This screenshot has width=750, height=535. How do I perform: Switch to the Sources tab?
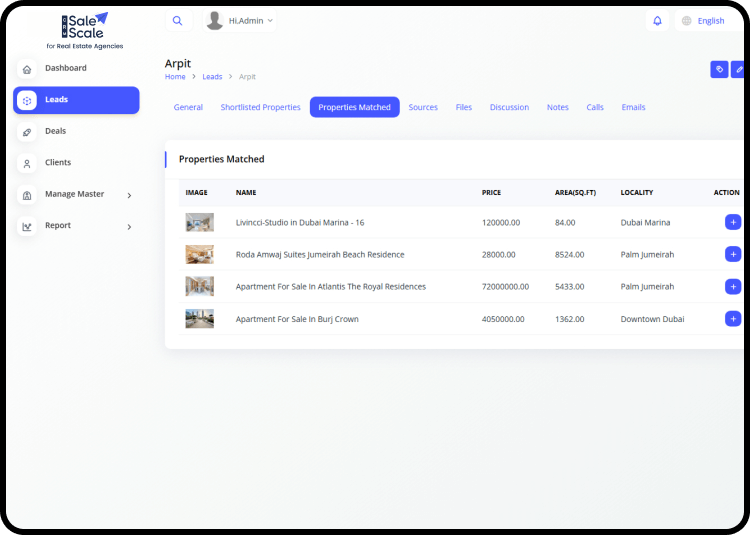[x=423, y=107]
